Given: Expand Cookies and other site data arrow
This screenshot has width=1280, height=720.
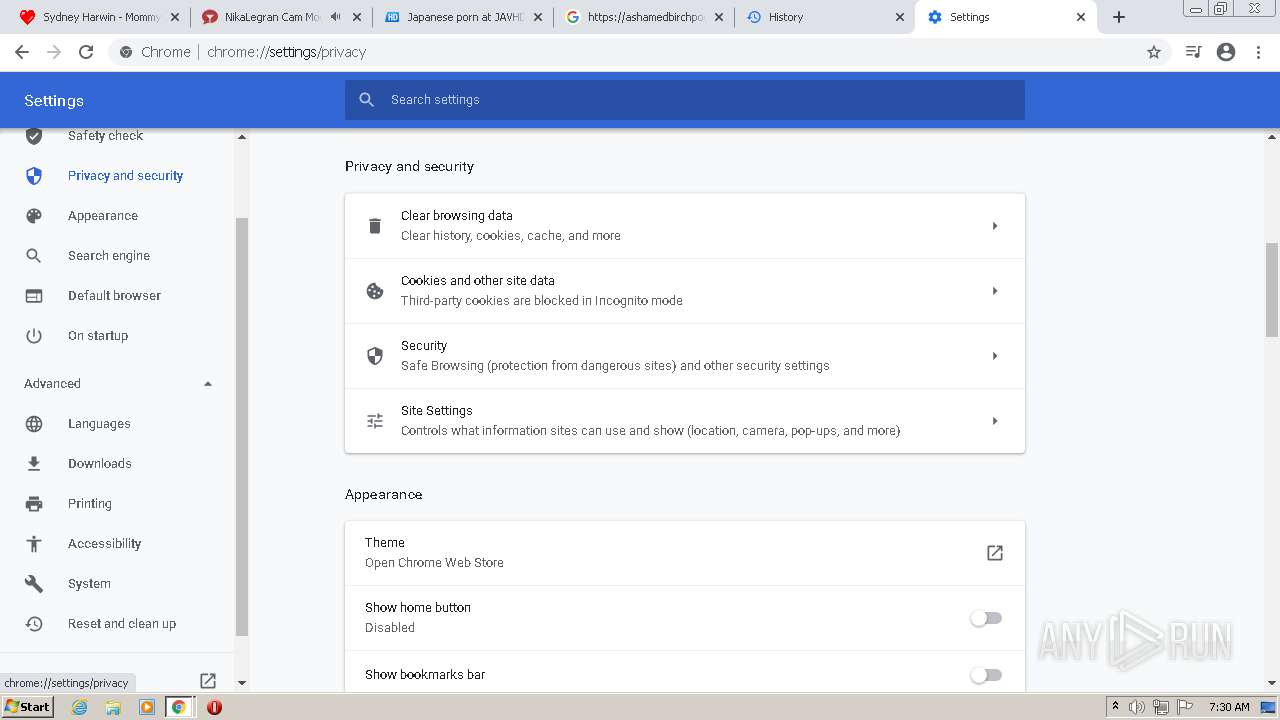Looking at the screenshot, I should click(x=995, y=291).
